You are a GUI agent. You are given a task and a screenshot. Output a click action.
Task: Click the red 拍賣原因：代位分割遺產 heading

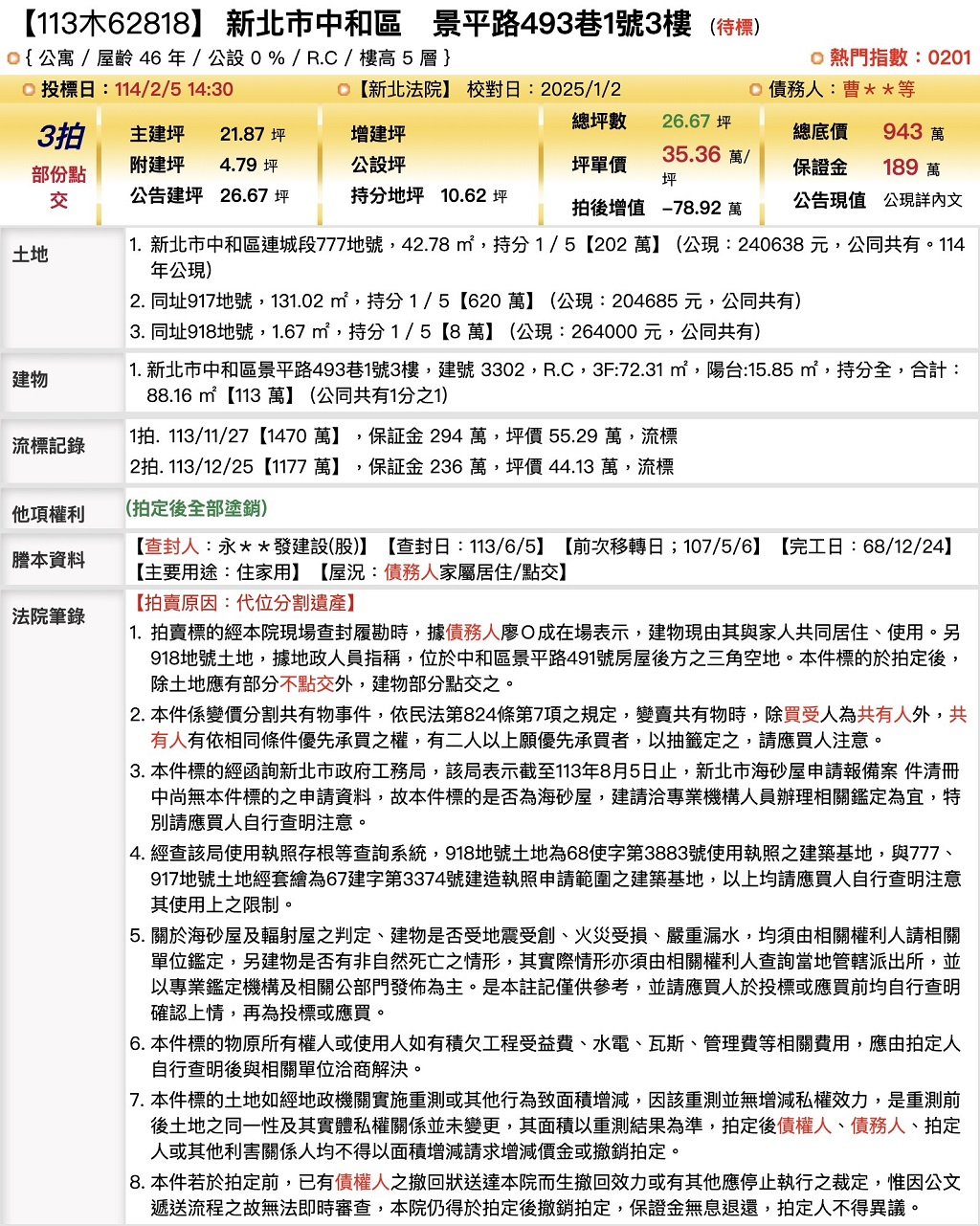(247, 603)
